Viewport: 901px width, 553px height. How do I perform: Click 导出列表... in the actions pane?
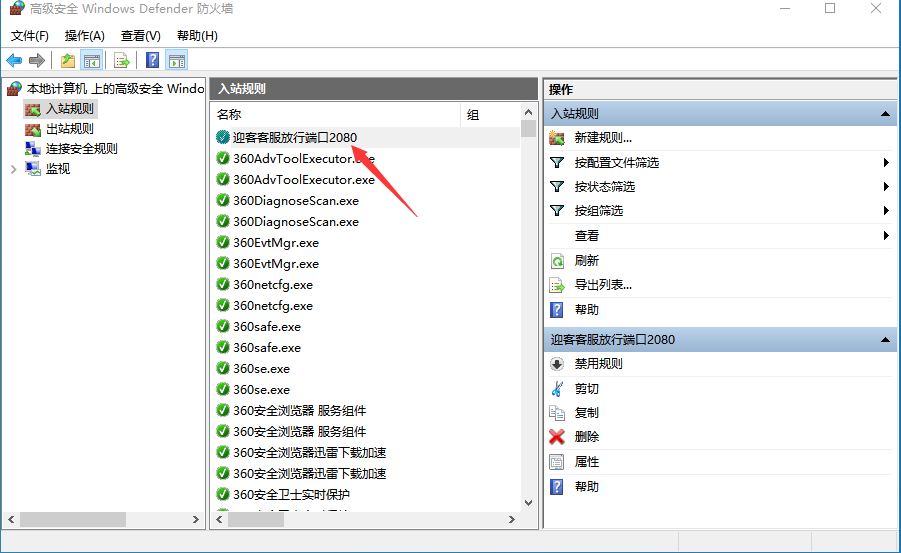tap(603, 285)
